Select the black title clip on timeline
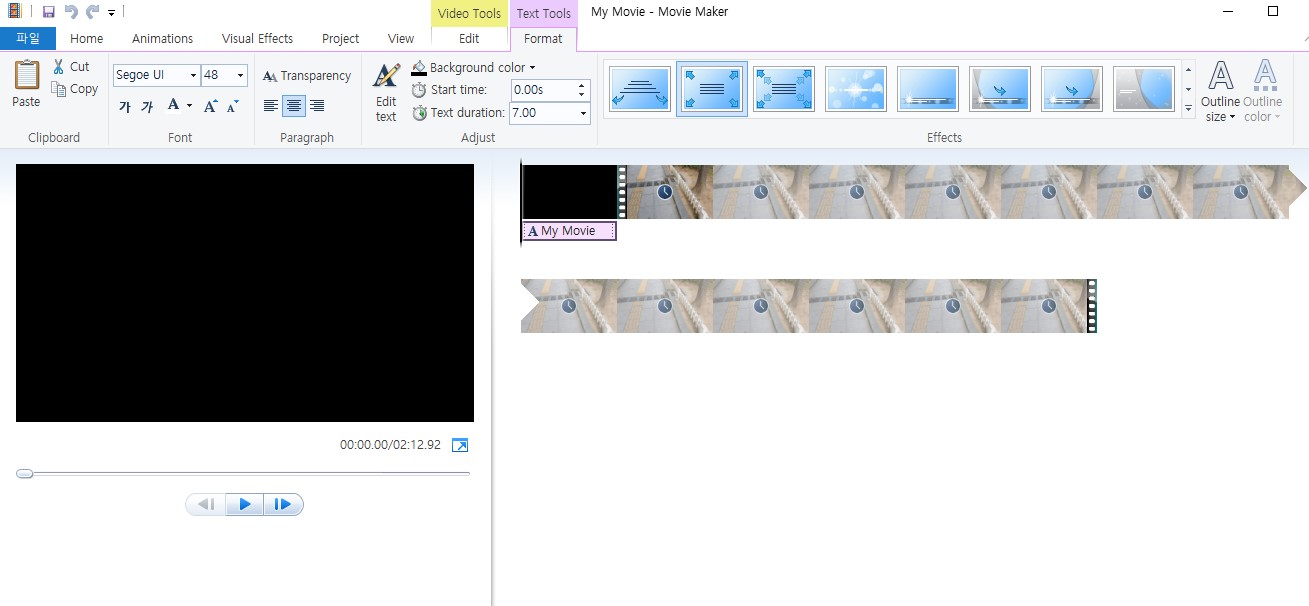The height and width of the screenshot is (606, 1309). coord(569,192)
